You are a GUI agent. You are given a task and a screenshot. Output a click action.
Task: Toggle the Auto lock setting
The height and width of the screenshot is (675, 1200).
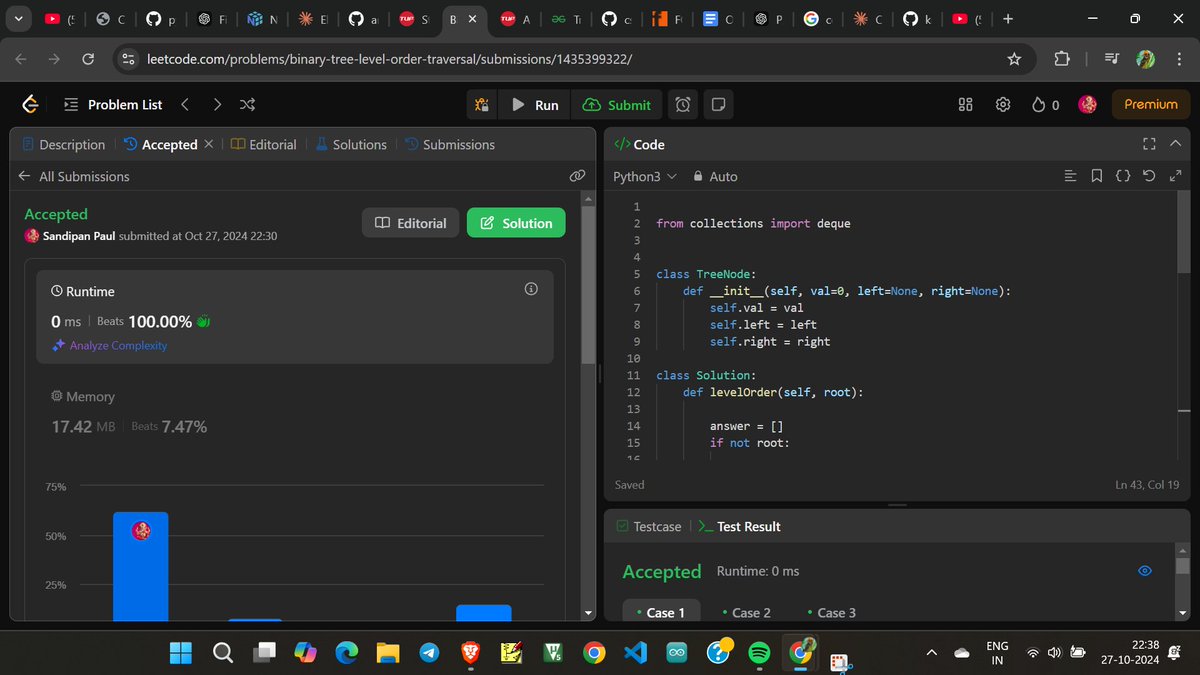point(715,176)
